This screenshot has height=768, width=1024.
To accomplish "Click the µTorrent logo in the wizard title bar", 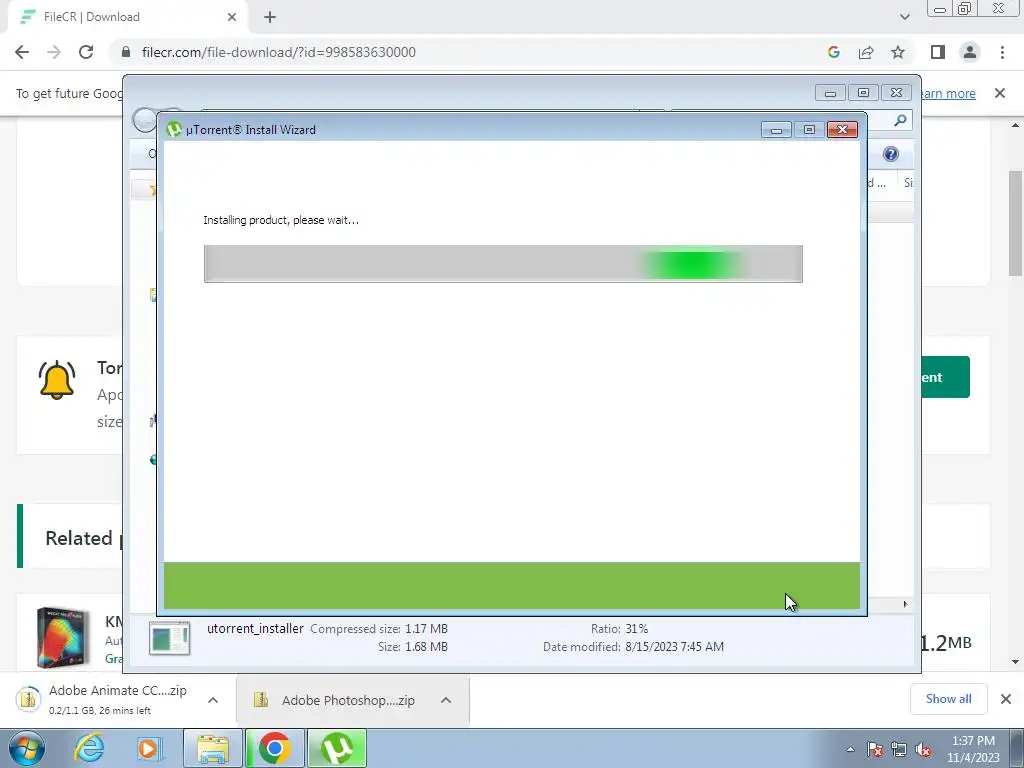I will [174, 129].
